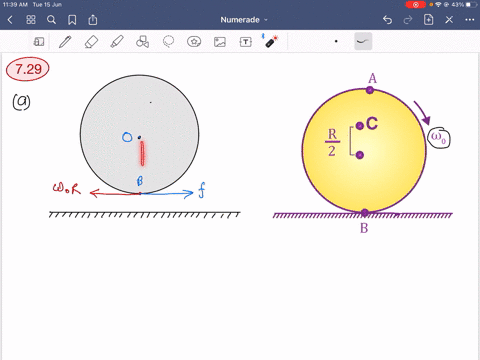Screen dimensions: 480x360
Task: Open search with the magnifier icon
Action: tap(51, 20)
